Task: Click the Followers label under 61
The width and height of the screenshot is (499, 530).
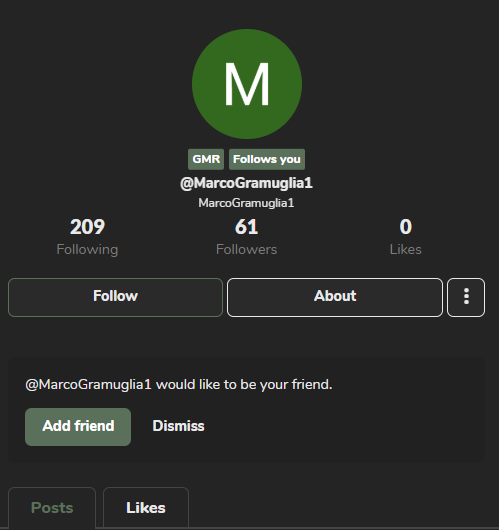Action: pos(246,249)
